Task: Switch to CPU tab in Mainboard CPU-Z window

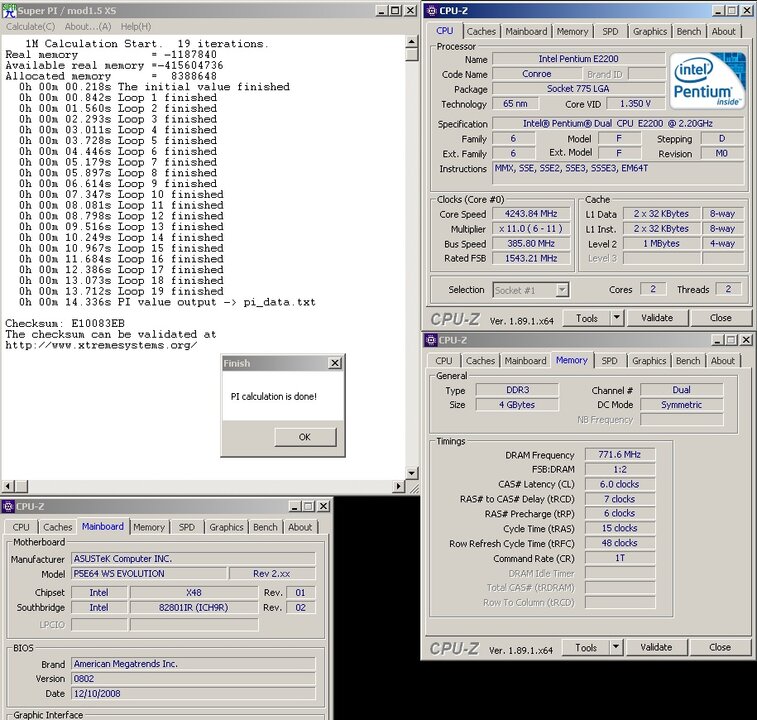Action: [21, 527]
